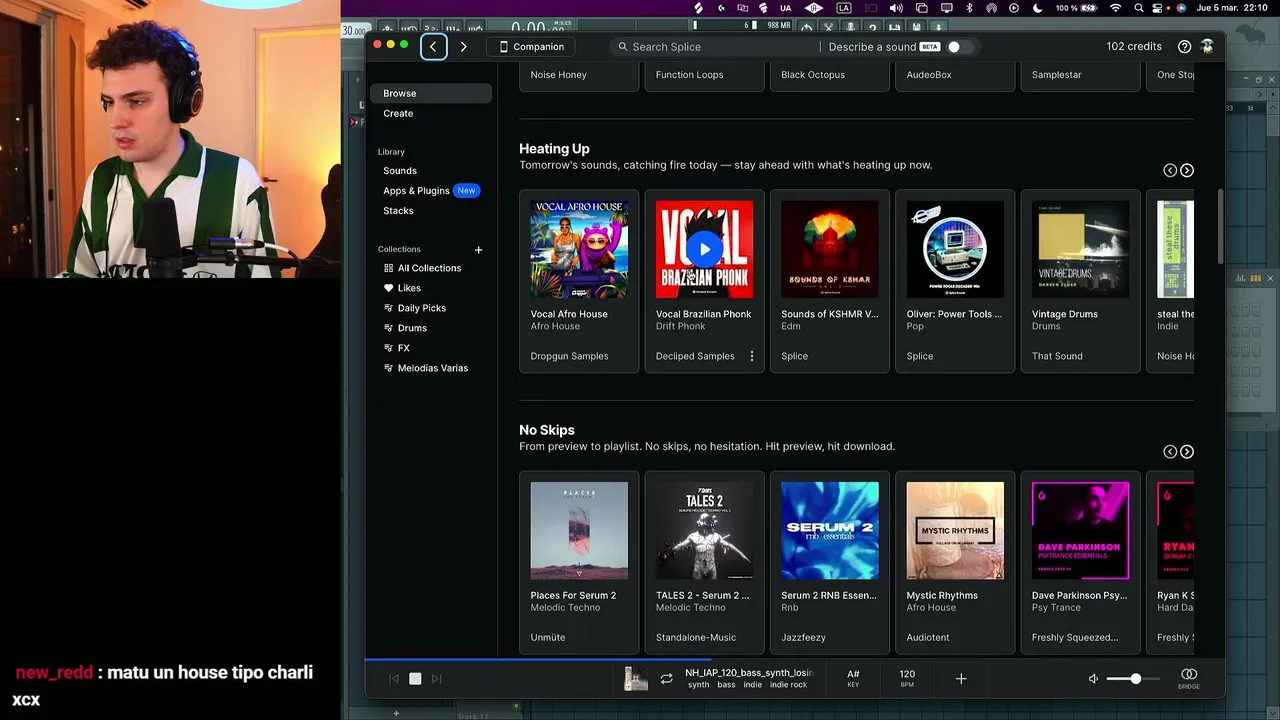Open the Oliver: Power Tools pack cover

(955, 249)
